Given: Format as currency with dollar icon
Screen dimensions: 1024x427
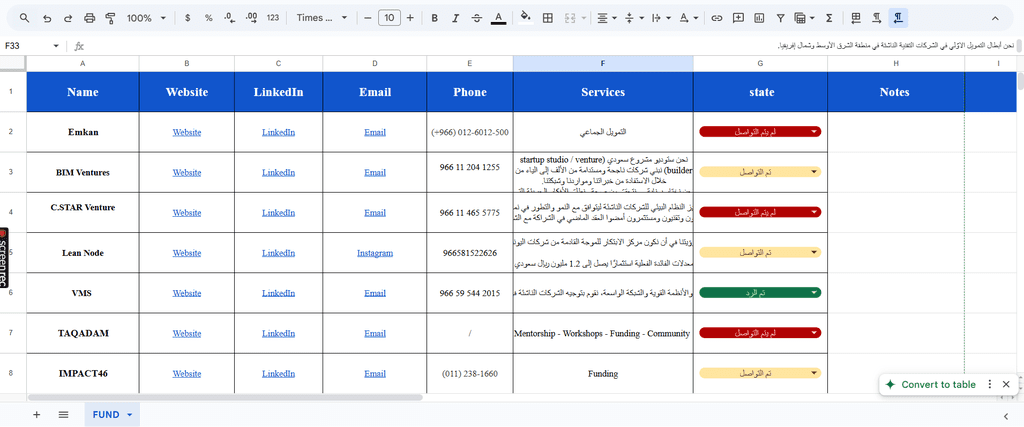Looking at the screenshot, I should pyautogui.click(x=187, y=18).
